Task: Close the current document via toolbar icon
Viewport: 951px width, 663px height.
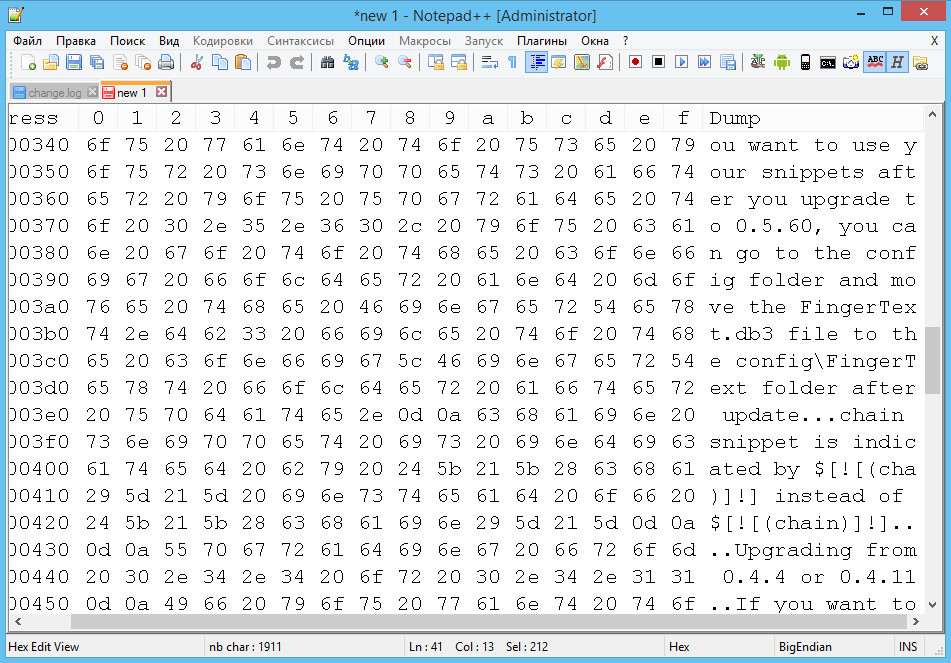Action: (120, 62)
